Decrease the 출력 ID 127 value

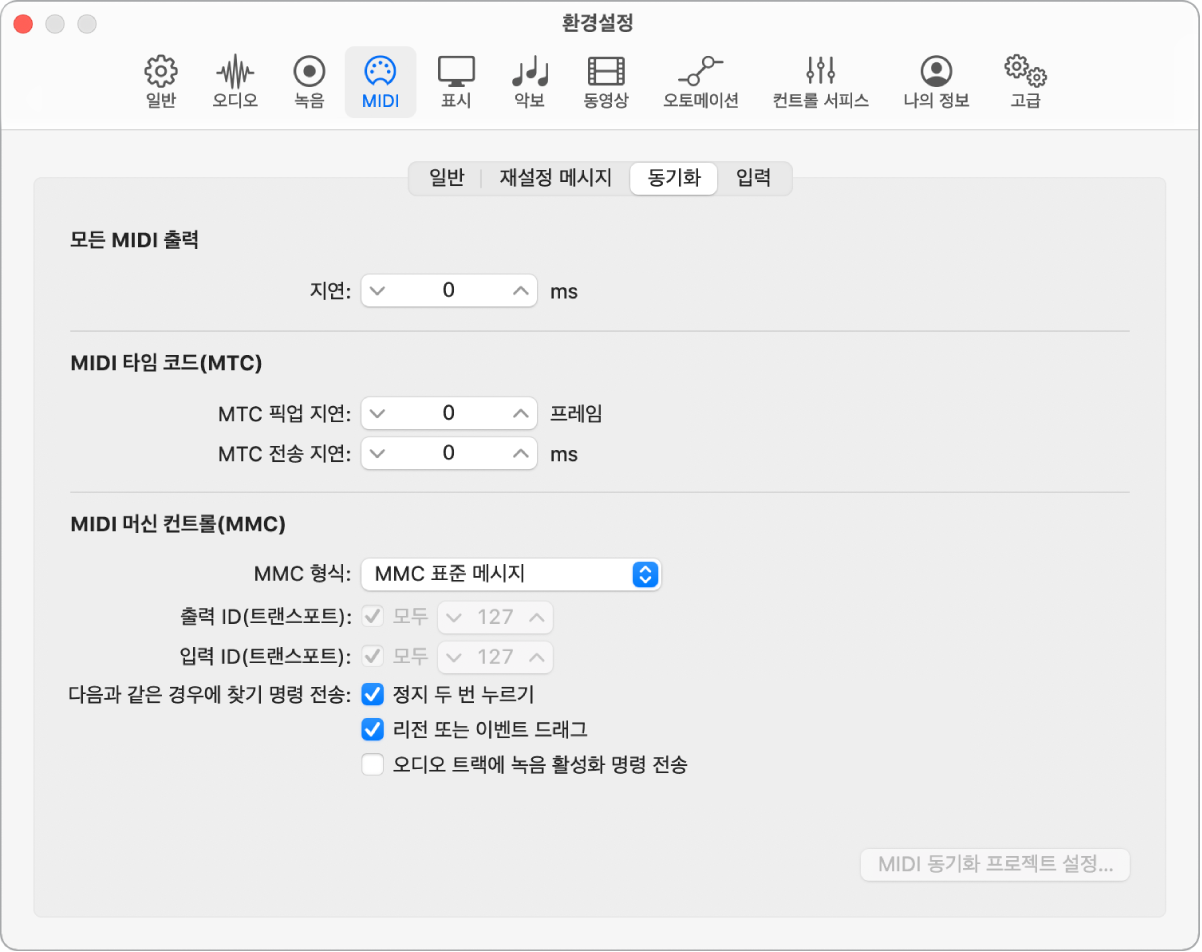coord(455,617)
